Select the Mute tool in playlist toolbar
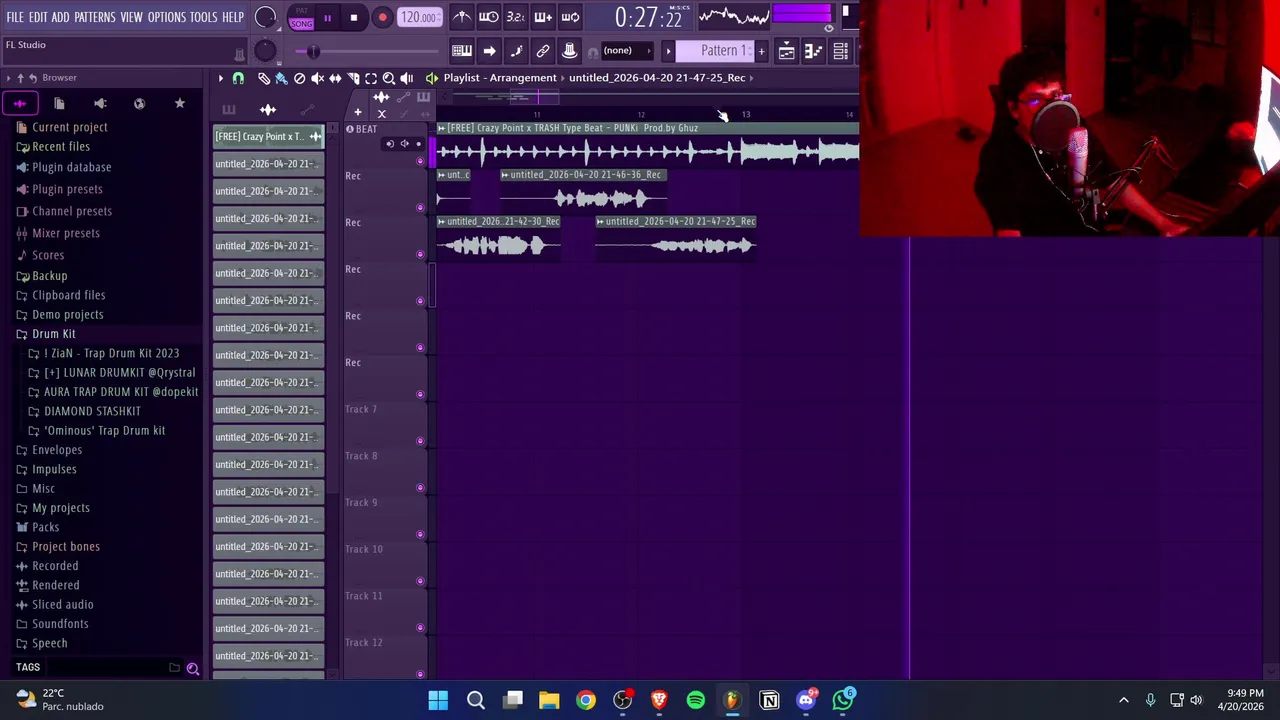This screenshot has width=1280, height=720. pos(317,78)
